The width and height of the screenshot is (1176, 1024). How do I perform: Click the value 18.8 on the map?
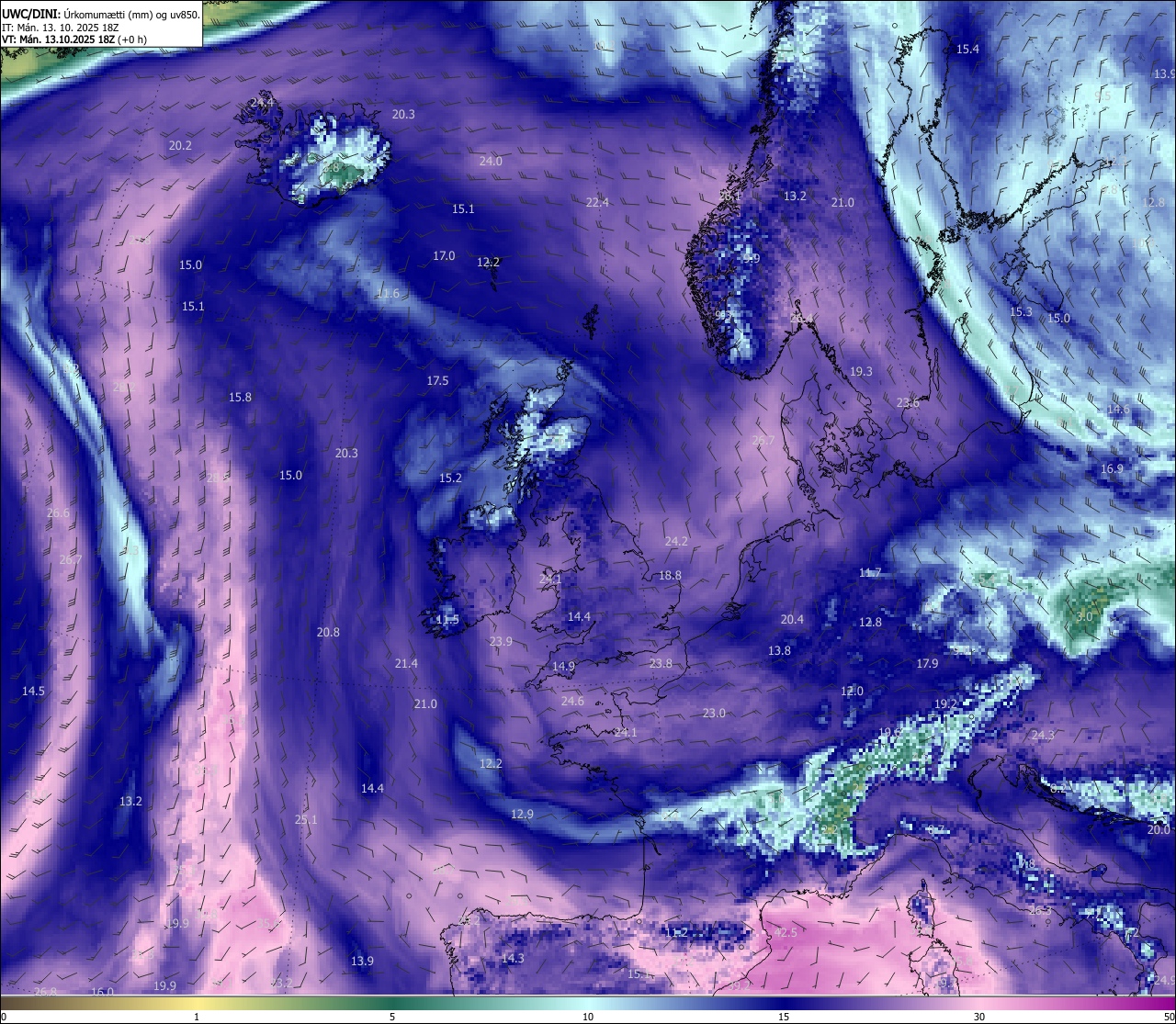pos(671,576)
